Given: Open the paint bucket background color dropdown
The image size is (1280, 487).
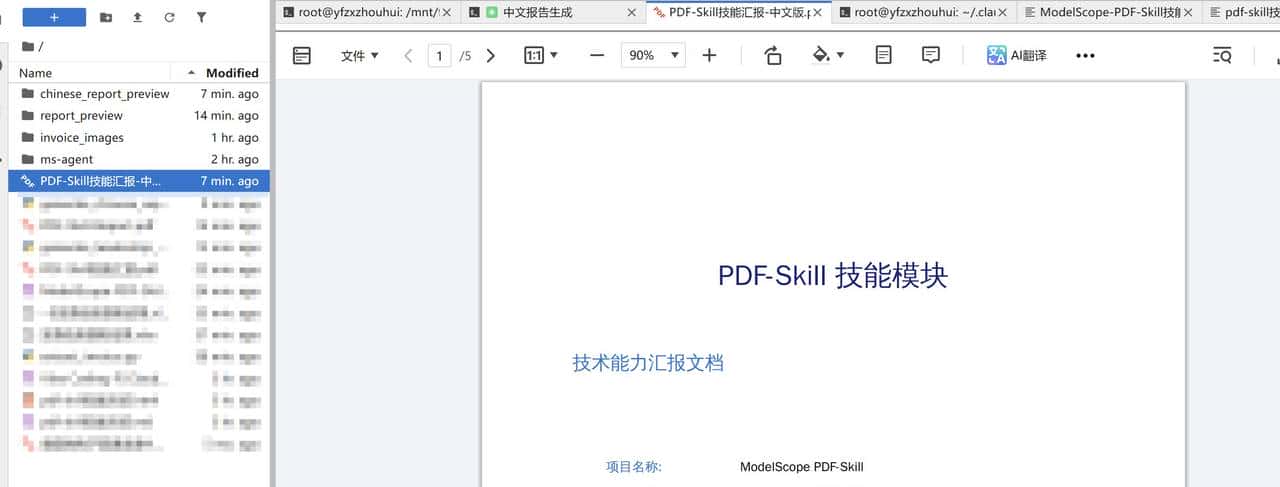Looking at the screenshot, I should tap(829, 56).
